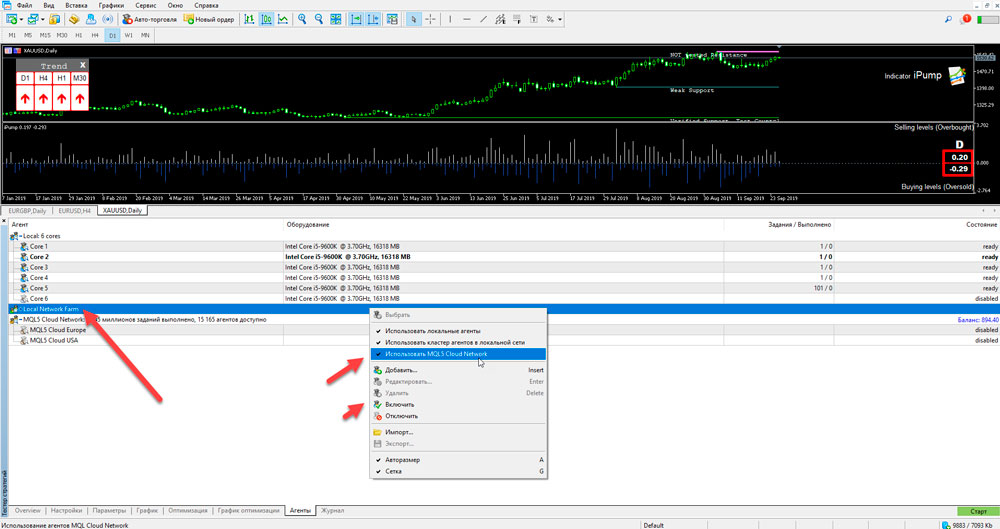Toggle auto-scroll chart to end

tap(356, 19)
